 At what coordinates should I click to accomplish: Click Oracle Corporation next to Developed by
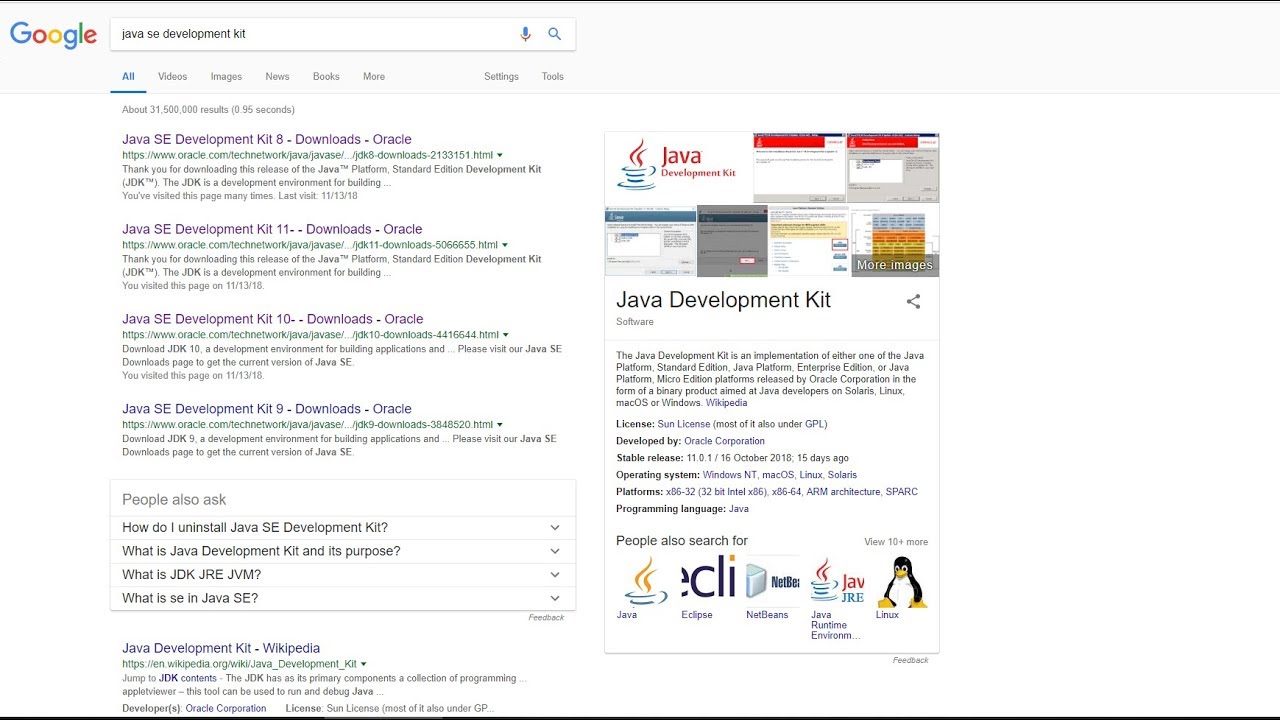pyautogui.click(x=724, y=441)
